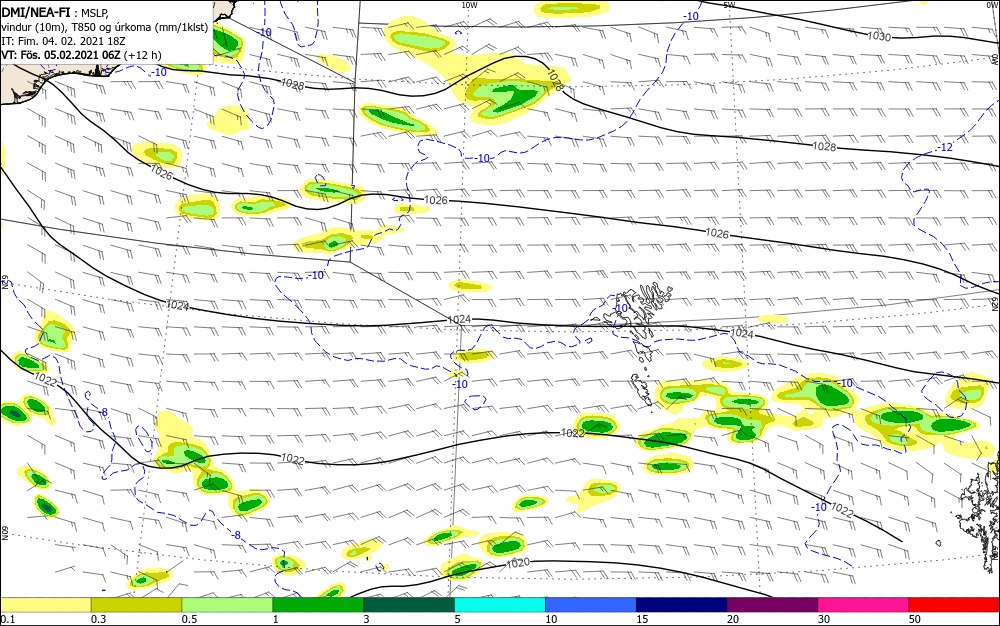The height and width of the screenshot is (626, 1000).
Task: Click the 'DMI/NEA-FI' title text
Action: click(x=34, y=11)
